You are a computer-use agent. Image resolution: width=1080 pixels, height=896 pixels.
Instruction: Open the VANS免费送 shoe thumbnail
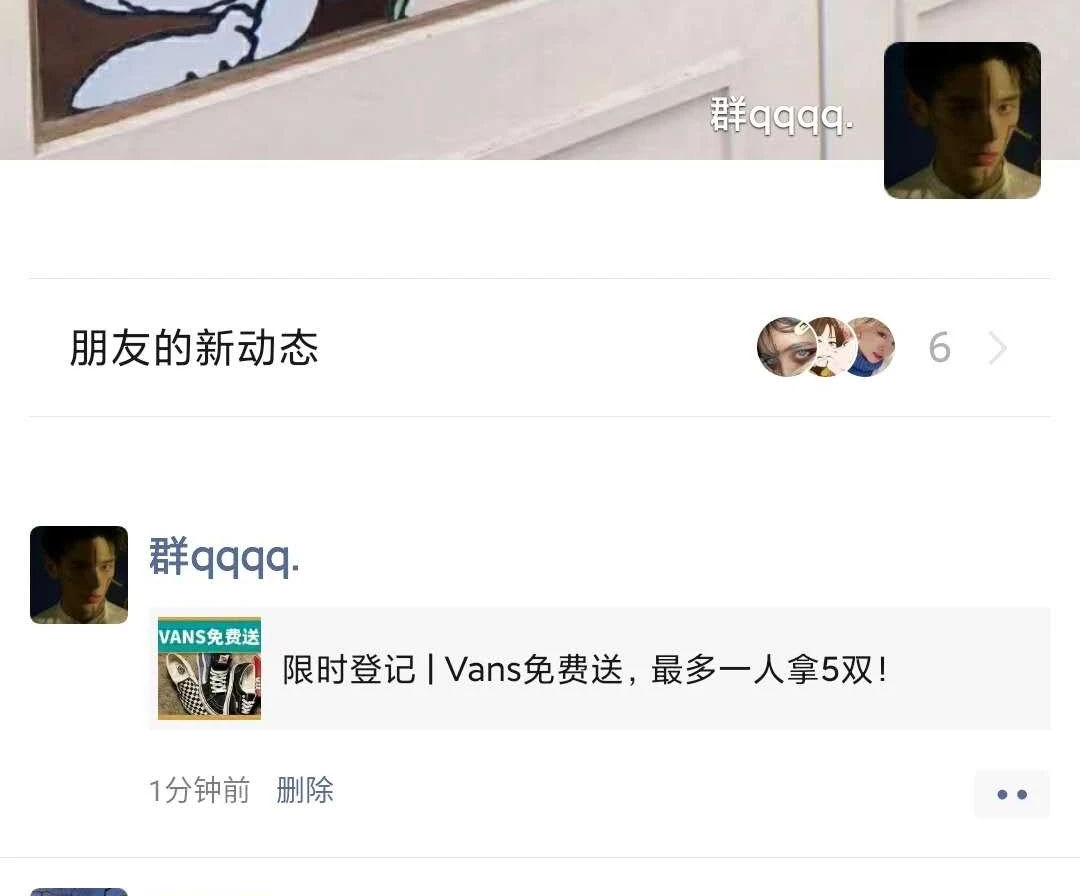coord(209,668)
